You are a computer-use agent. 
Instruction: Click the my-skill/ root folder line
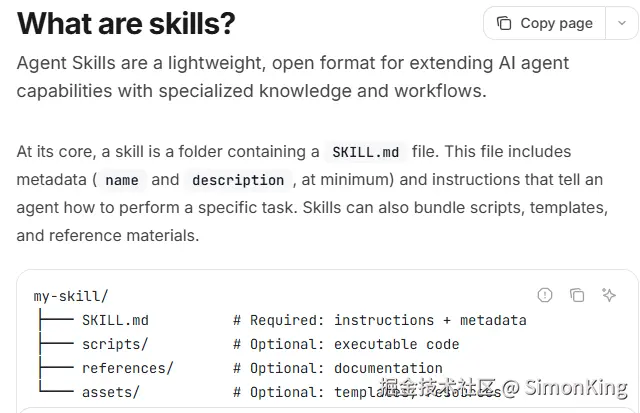click(71, 296)
